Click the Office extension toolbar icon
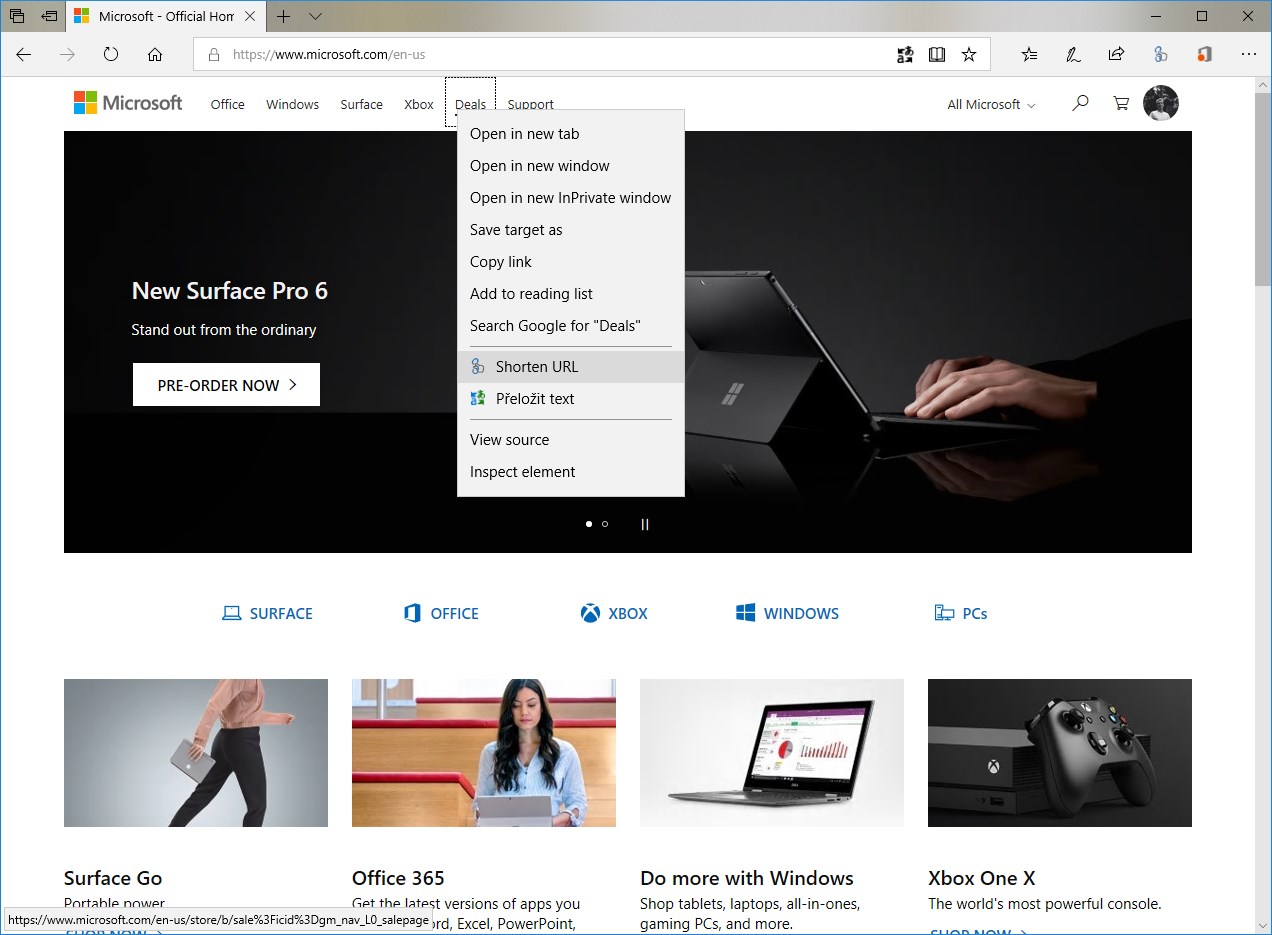 pyautogui.click(x=1204, y=55)
